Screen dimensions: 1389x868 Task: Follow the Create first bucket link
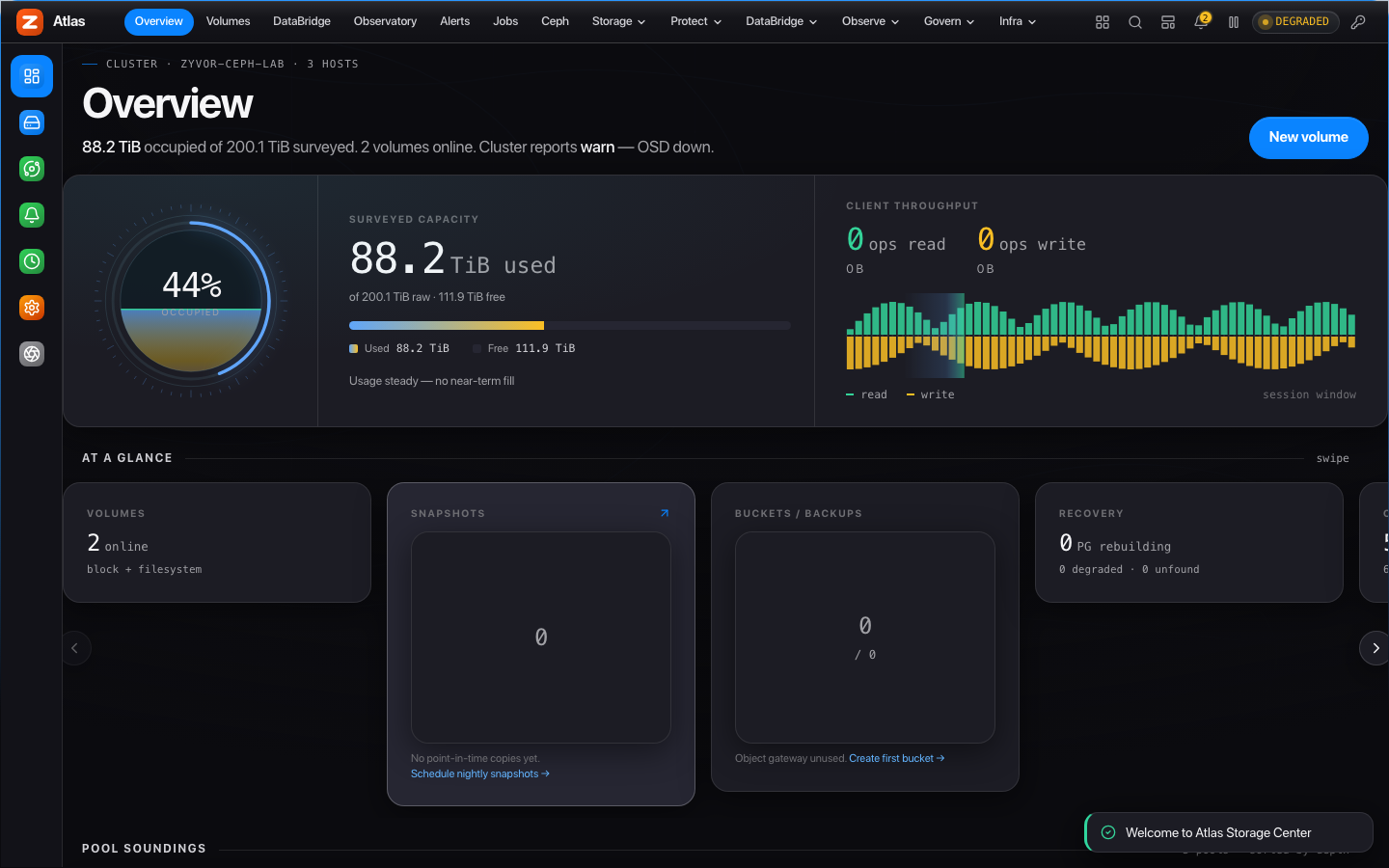(897, 758)
